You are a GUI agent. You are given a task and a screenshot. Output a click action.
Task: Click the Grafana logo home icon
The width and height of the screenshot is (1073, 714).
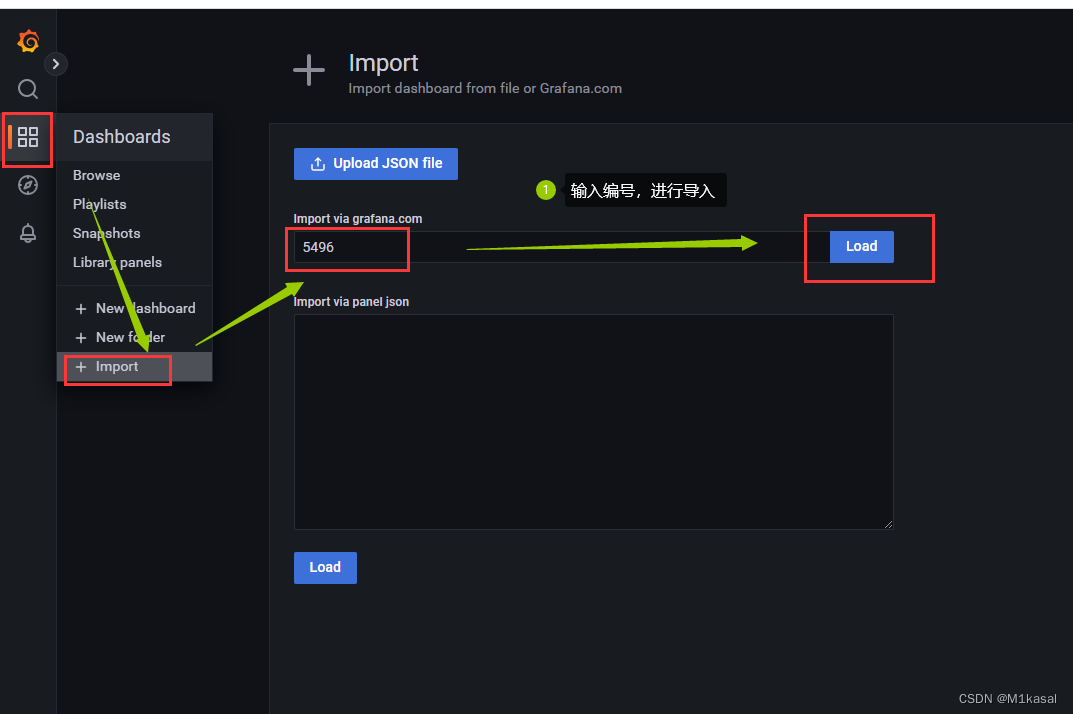pos(28,41)
